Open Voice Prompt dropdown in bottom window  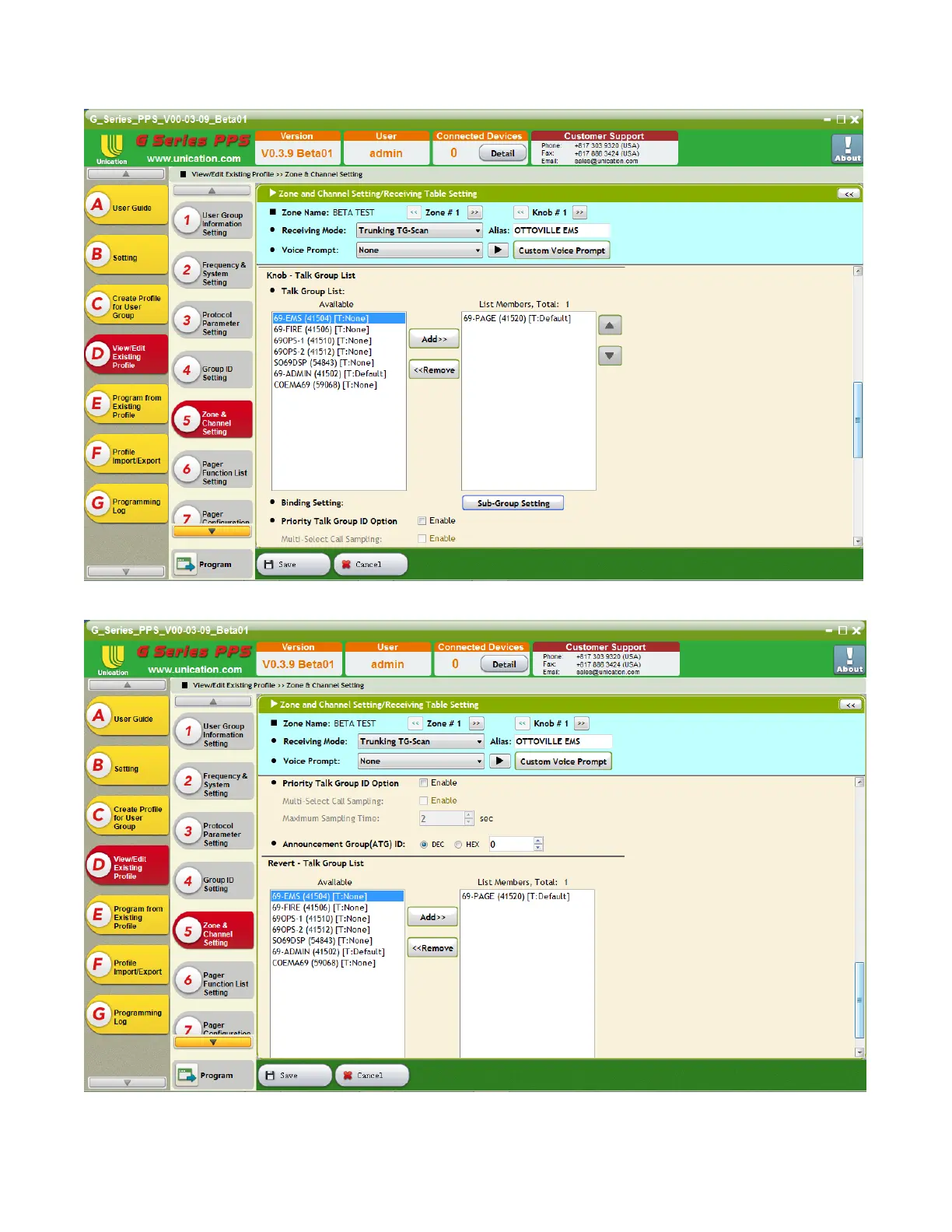tap(421, 761)
